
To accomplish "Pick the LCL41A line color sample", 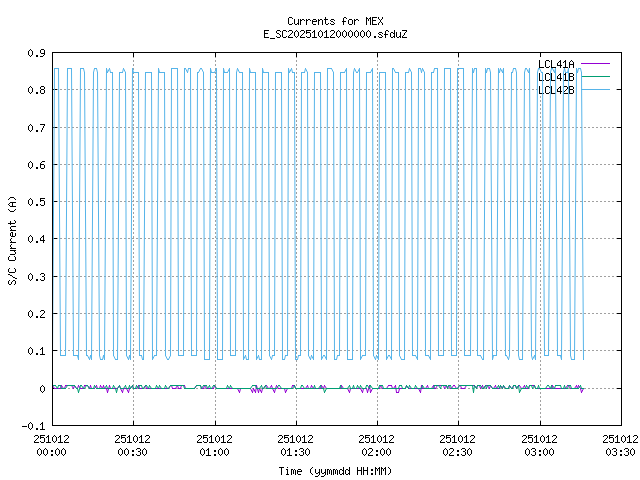I will point(594,64).
